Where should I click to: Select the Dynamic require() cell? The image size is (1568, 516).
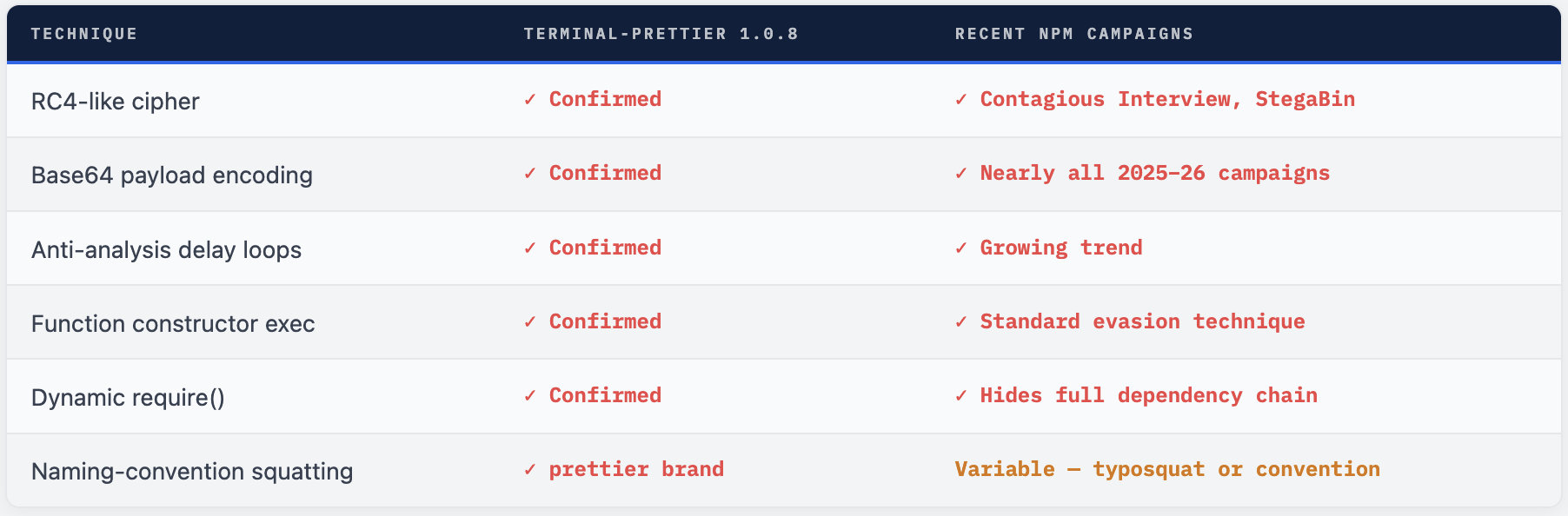[128, 398]
